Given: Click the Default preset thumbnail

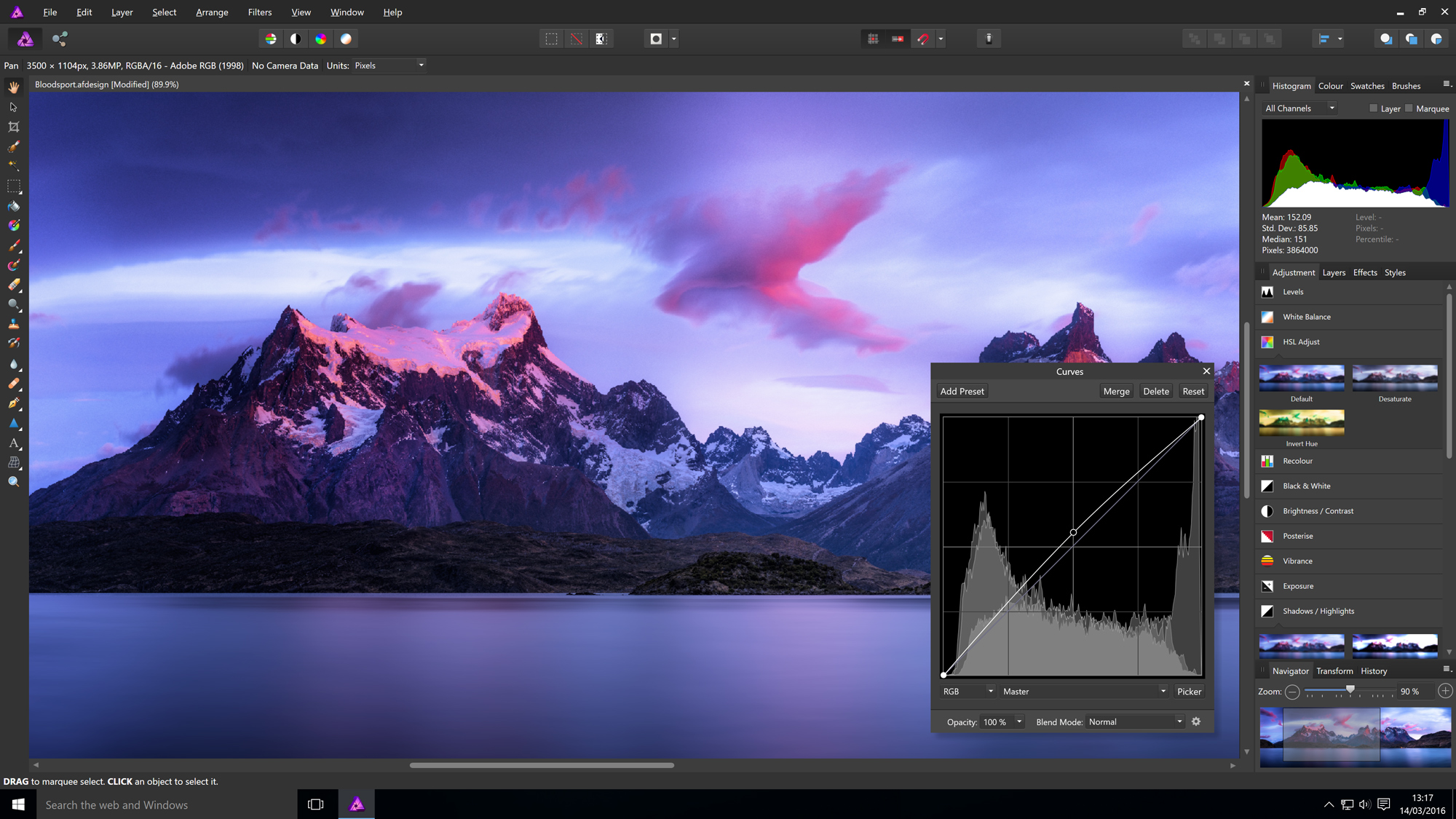Looking at the screenshot, I should [1301, 377].
